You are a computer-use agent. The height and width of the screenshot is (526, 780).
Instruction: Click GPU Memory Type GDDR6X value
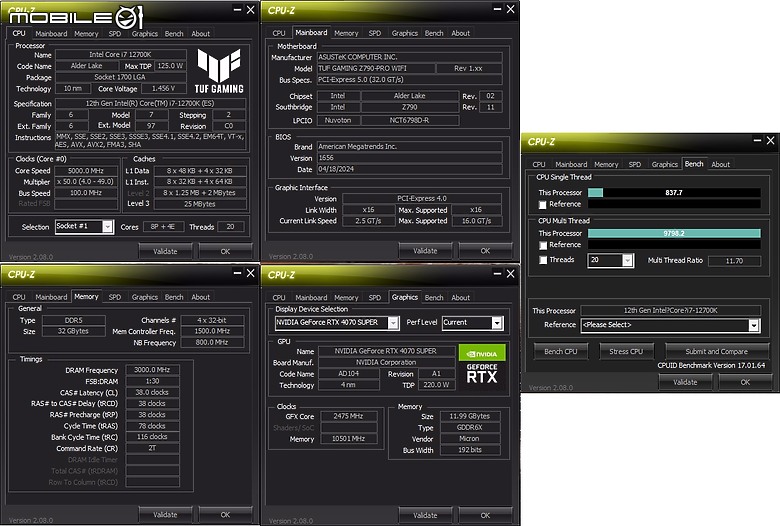coord(470,427)
